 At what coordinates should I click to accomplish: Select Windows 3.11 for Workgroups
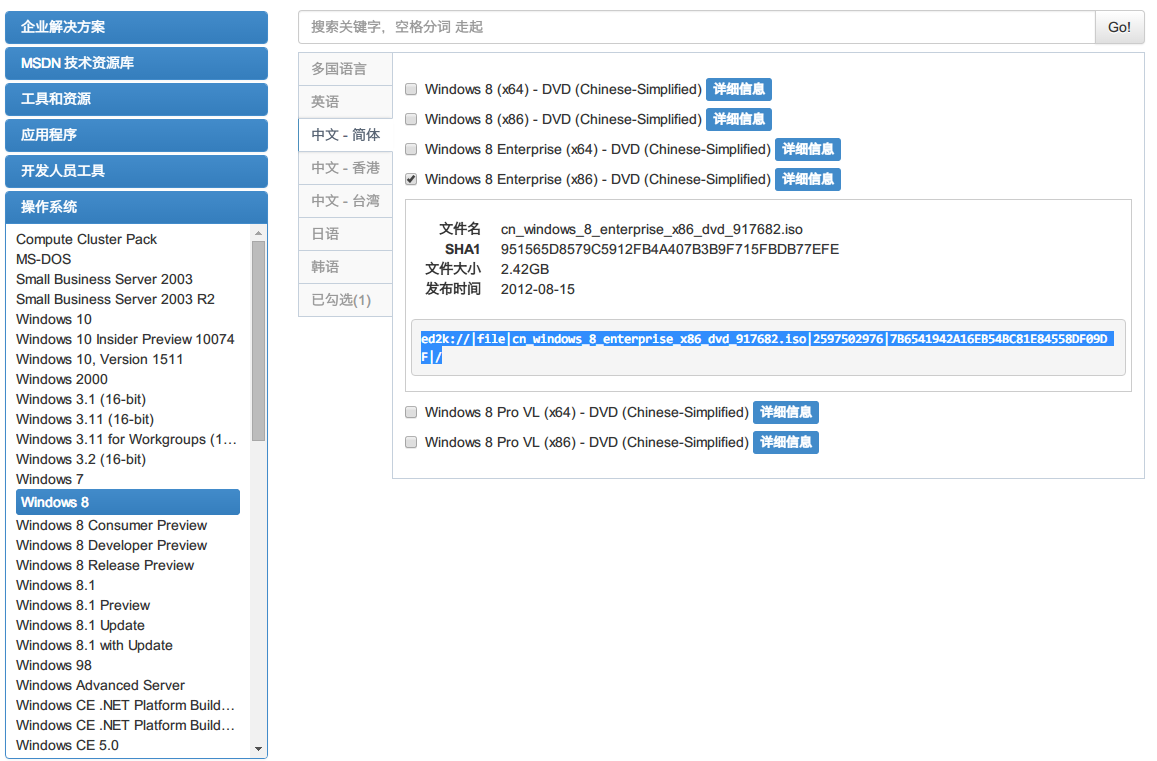pos(126,439)
